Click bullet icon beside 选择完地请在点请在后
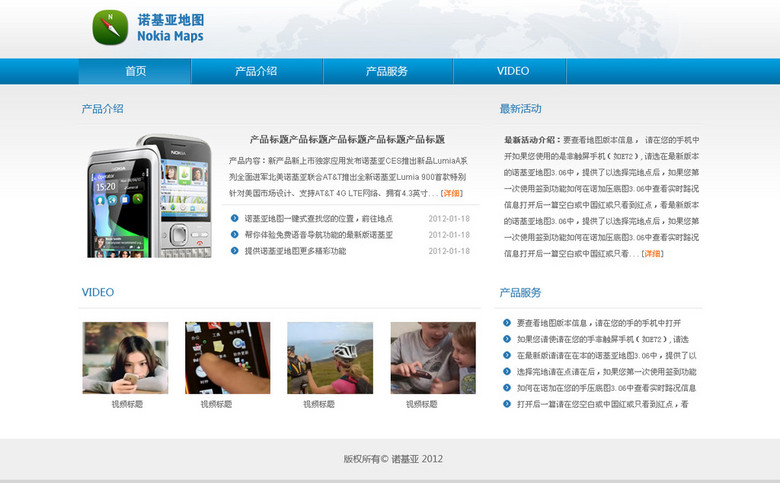The height and width of the screenshot is (483, 780). [x=506, y=371]
